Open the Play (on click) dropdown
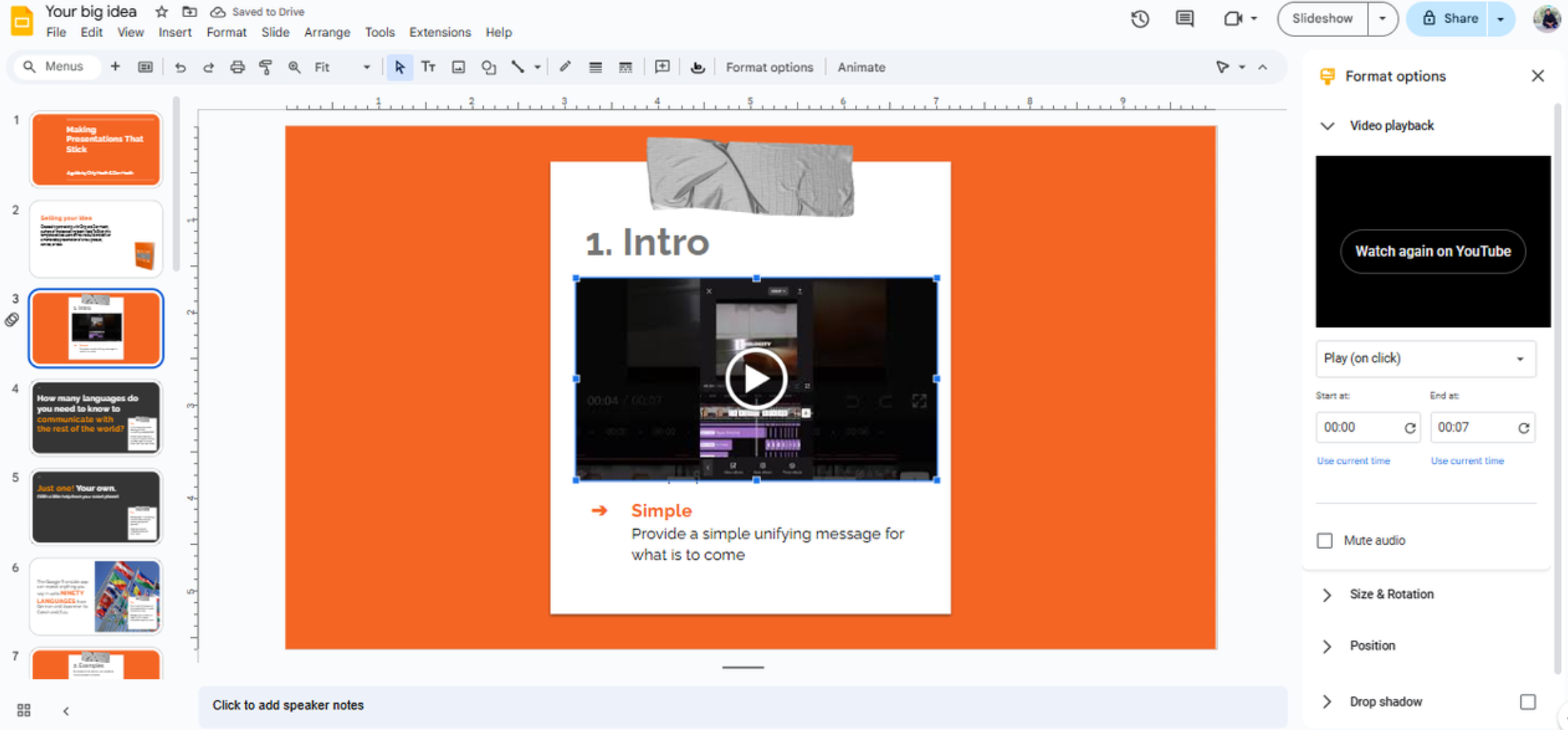The height and width of the screenshot is (730, 1568). 1425,359
